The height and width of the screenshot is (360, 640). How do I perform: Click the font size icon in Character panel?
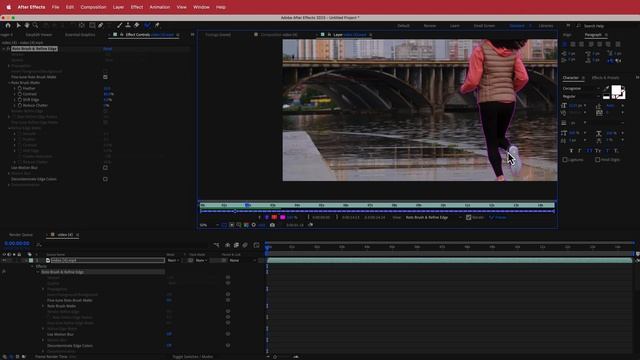pos(564,105)
